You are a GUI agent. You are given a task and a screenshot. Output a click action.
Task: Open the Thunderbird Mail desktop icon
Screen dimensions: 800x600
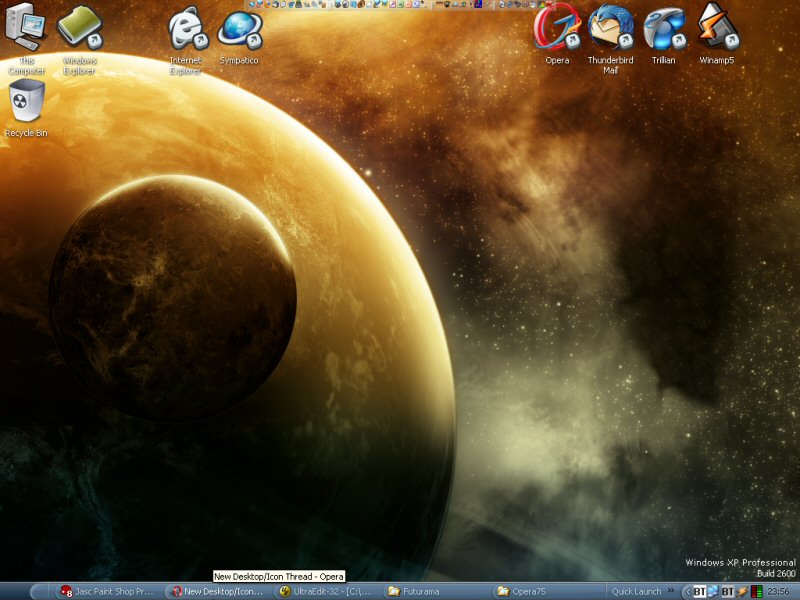(610, 30)
